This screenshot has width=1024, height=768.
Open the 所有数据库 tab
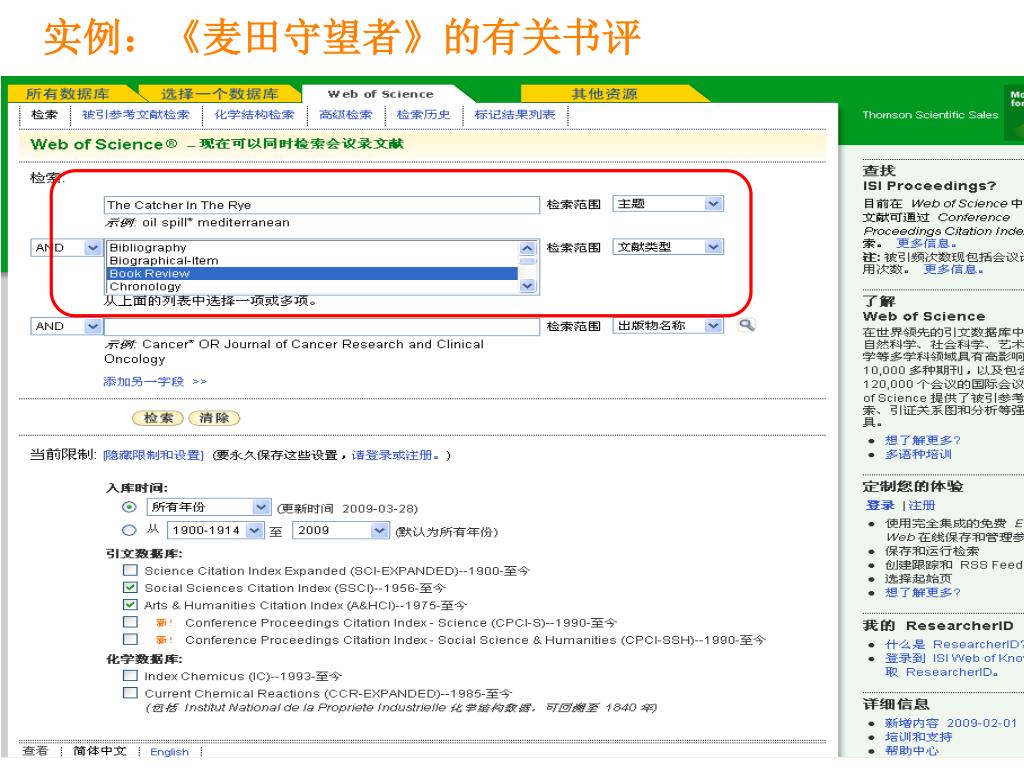click(x=67, y=94)
